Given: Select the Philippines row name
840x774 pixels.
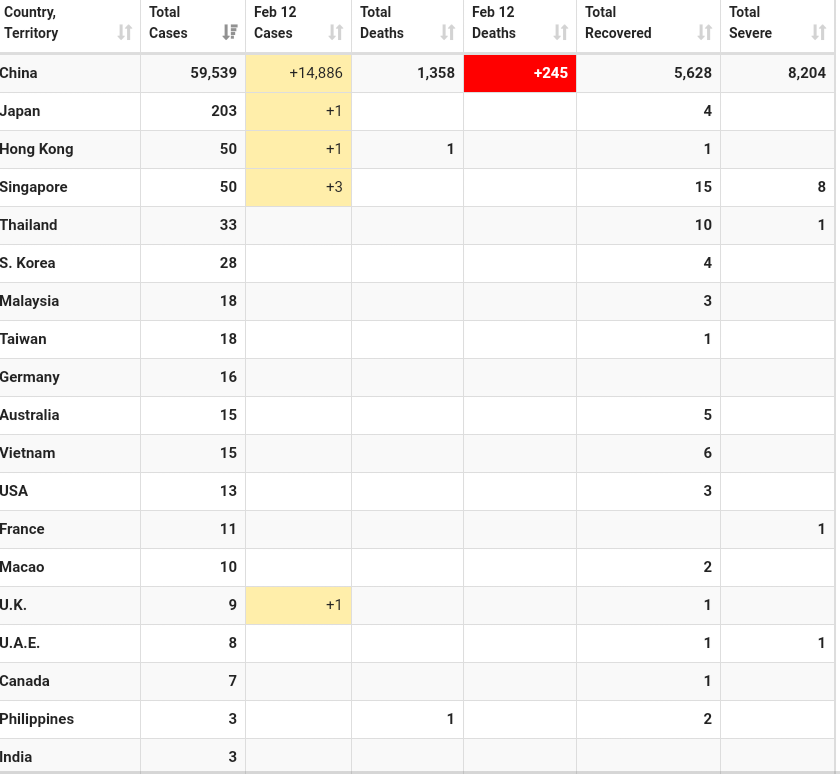Looking at the screenshot, I should (37, 719).
